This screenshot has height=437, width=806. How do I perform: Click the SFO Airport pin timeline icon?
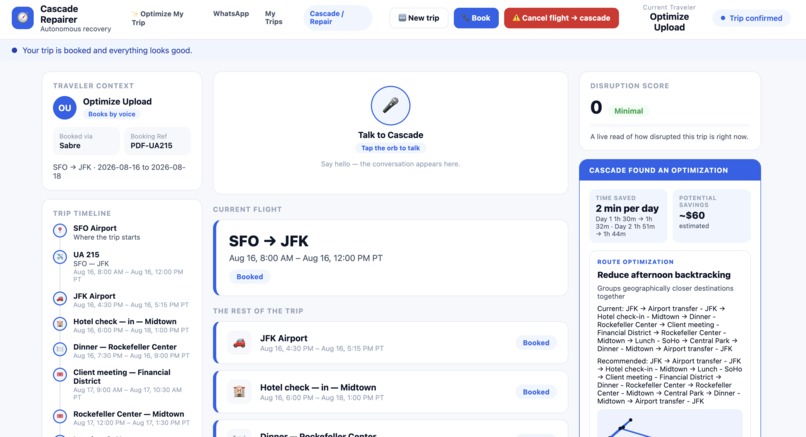[x=60, y=230]
